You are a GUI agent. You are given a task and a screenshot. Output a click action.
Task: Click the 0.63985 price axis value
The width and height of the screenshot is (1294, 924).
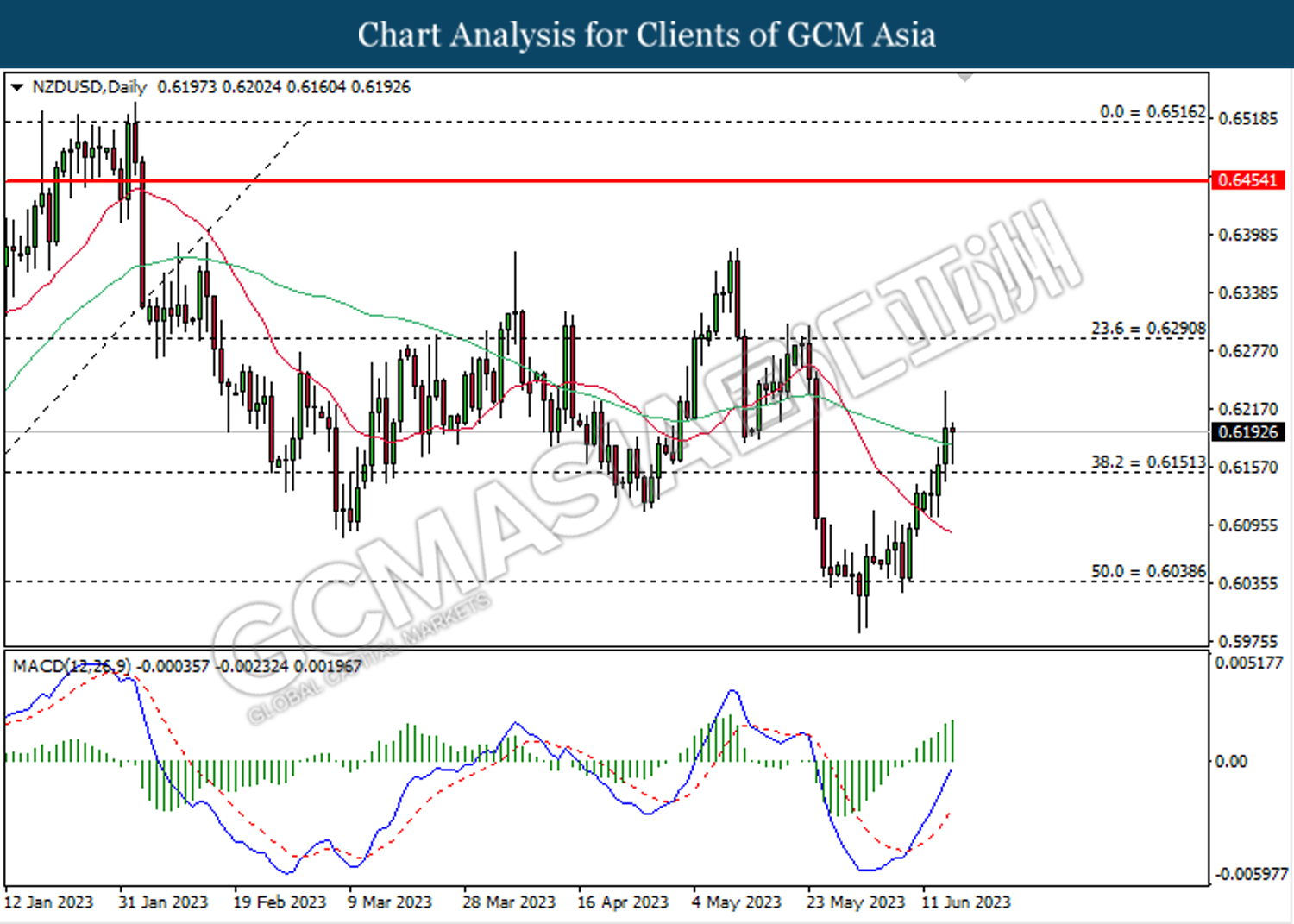coord(1247,235)
